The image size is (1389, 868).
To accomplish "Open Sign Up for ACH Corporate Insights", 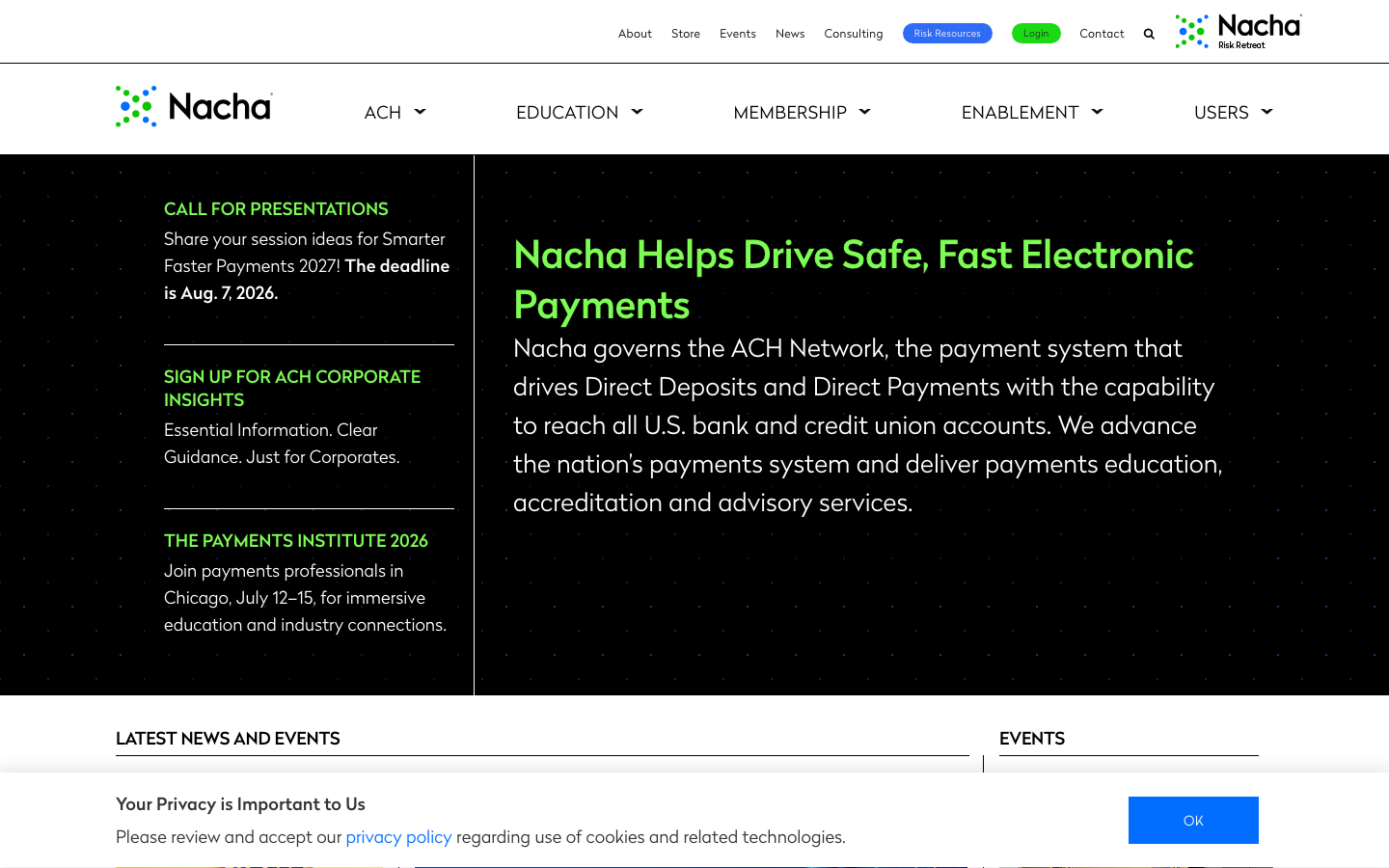I will (292, 388).
